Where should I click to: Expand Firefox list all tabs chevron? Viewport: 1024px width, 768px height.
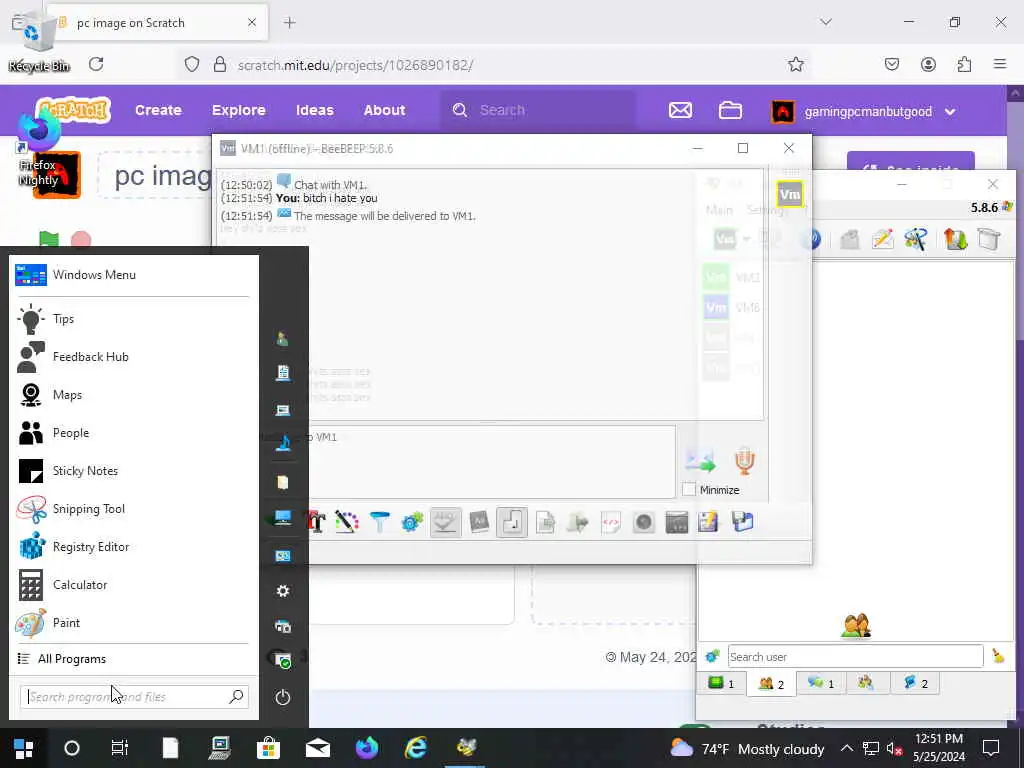click(826, 22)
